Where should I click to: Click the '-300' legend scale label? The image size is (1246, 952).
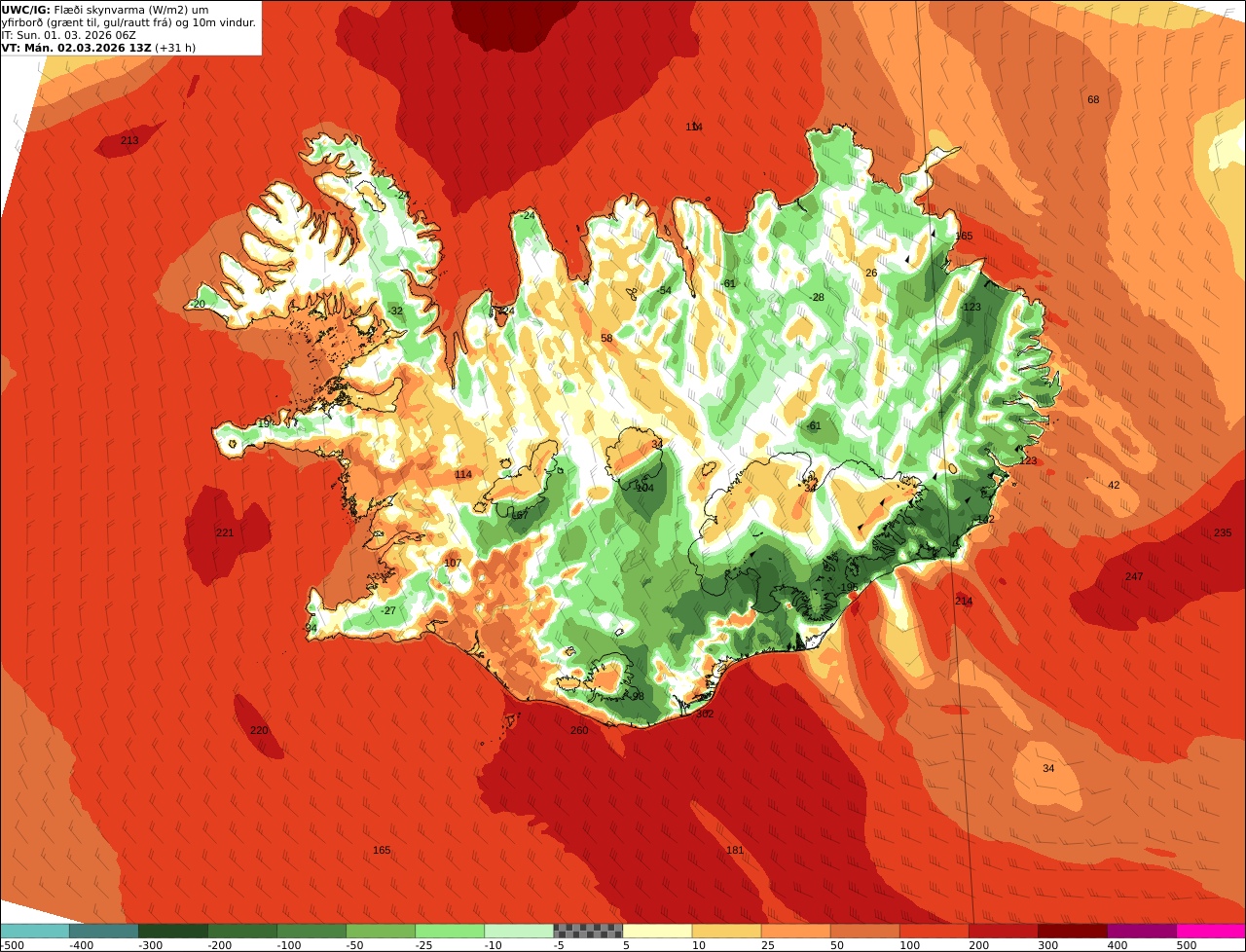click(150, 945)
